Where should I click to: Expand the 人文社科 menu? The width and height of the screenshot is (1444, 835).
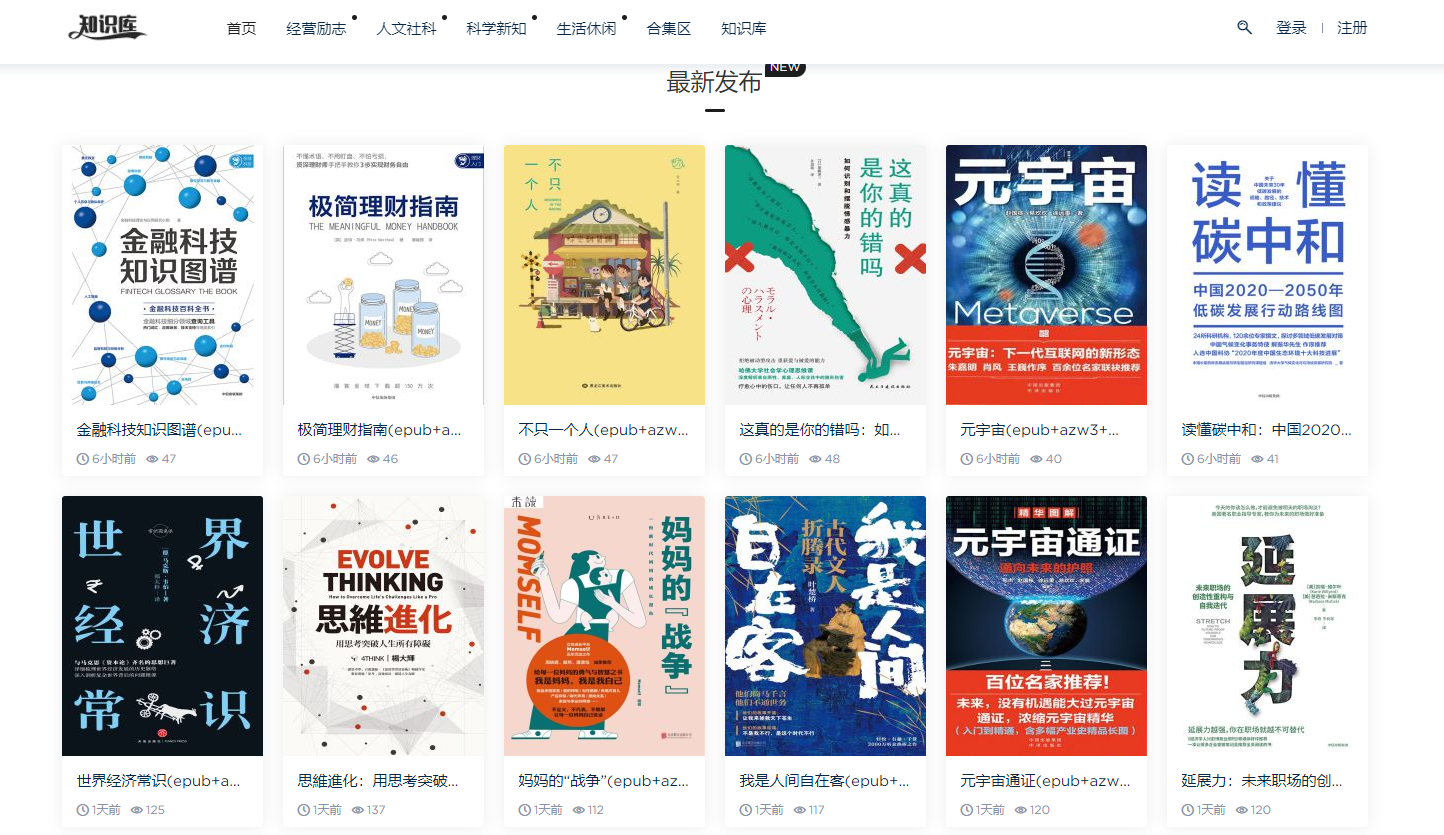[406, 28]
